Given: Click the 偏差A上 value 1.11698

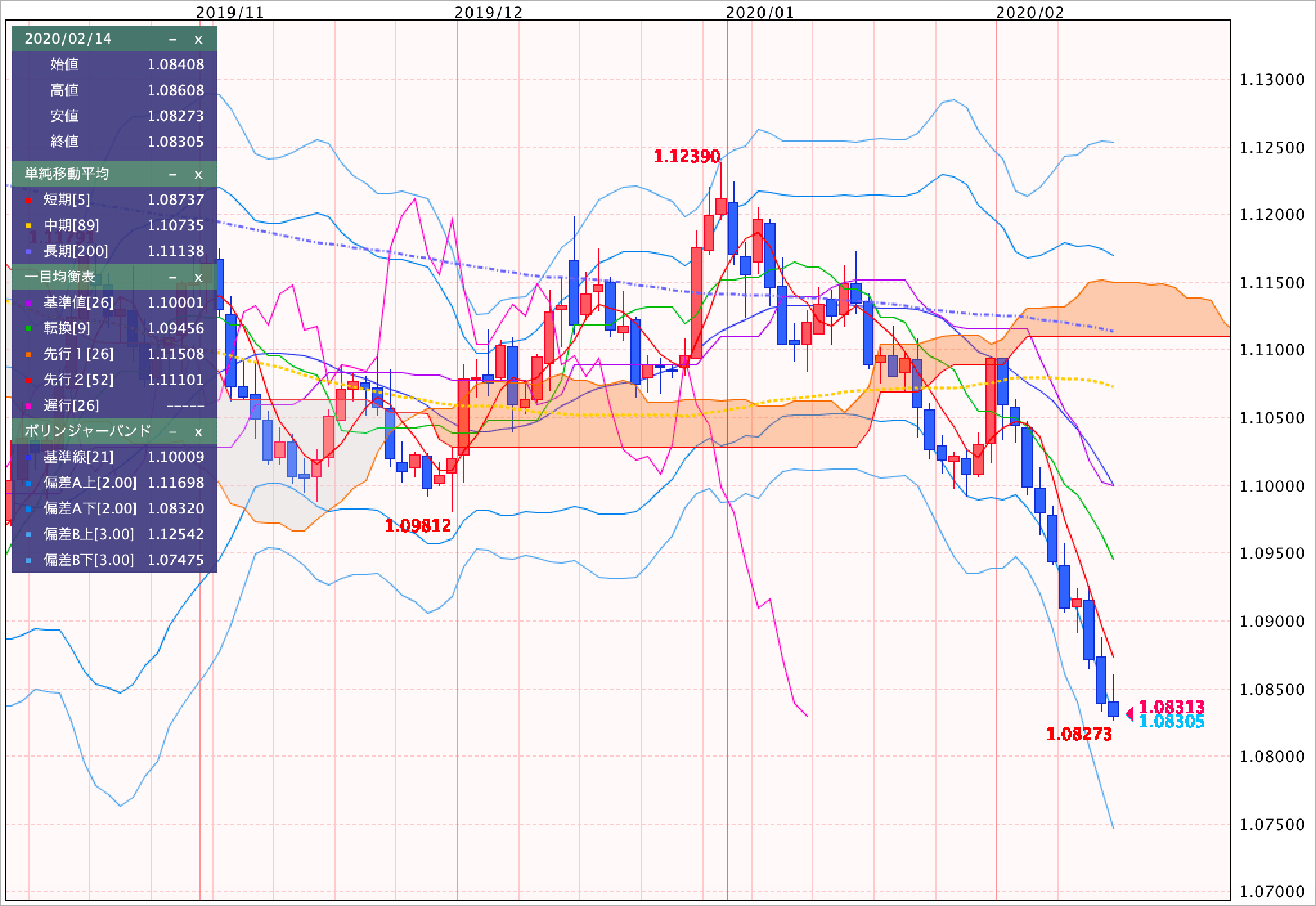Looking at the screenshot, I should point(176,483).
